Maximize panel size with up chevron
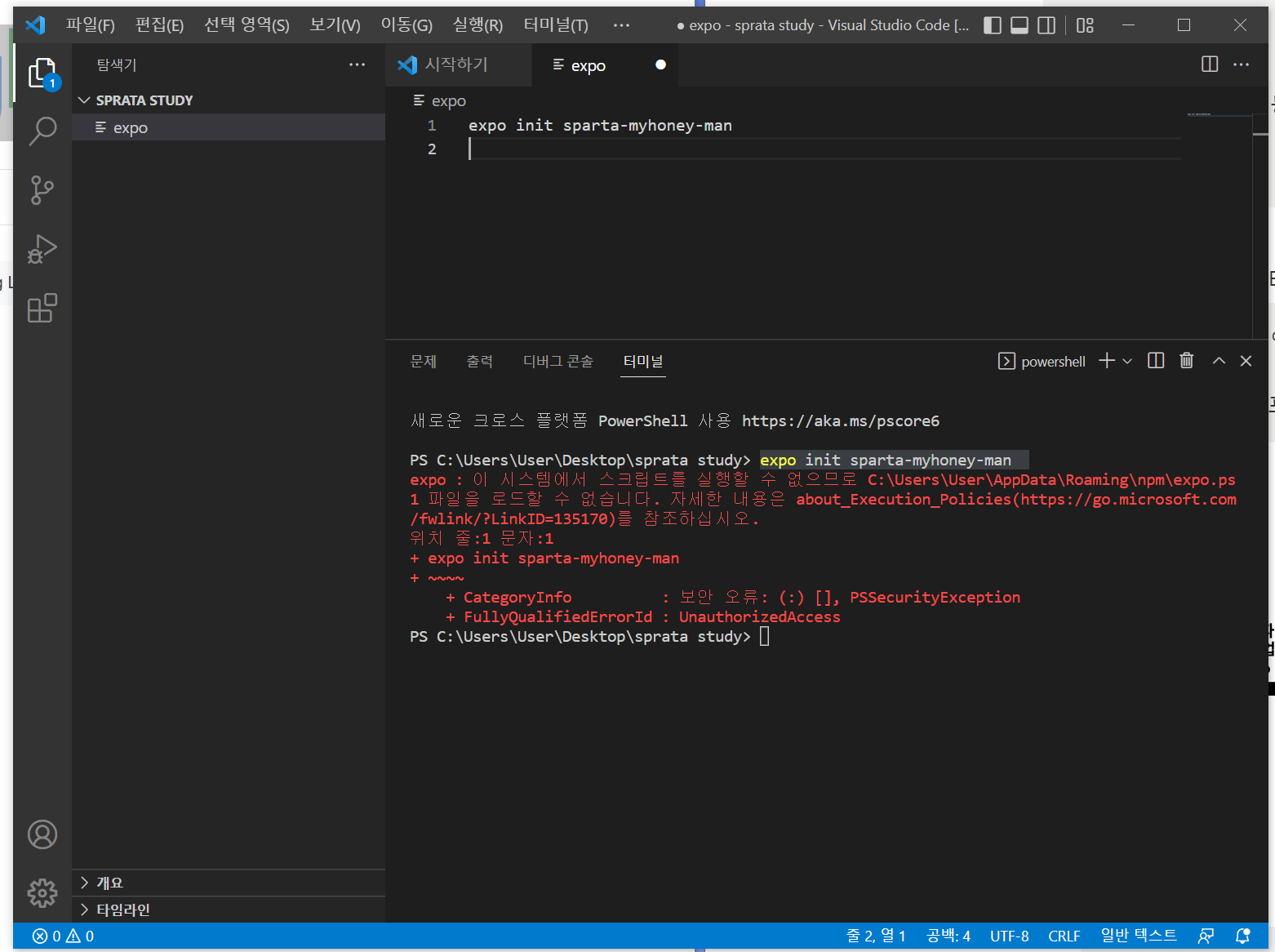The image size is (1275, 952). point(1219,361)
